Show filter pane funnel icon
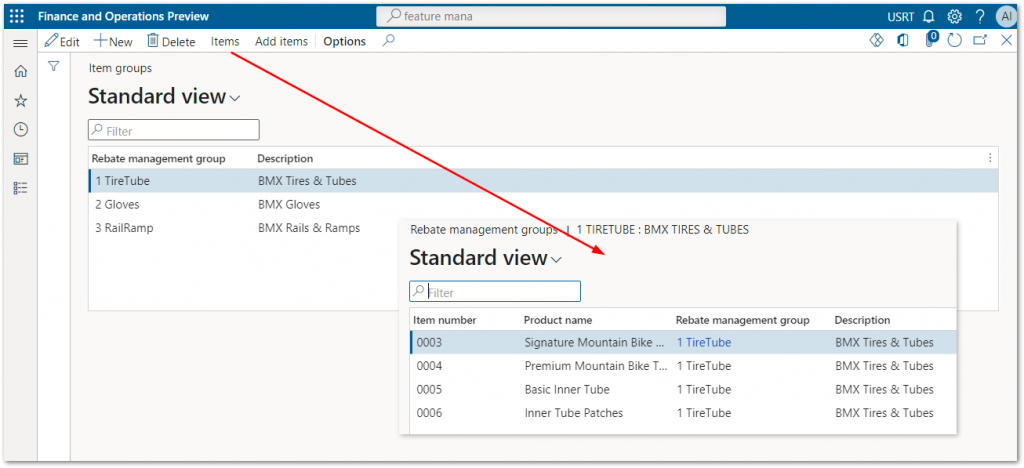The height and width of the screenshot is (468, 1024). [x=54, y=66]
